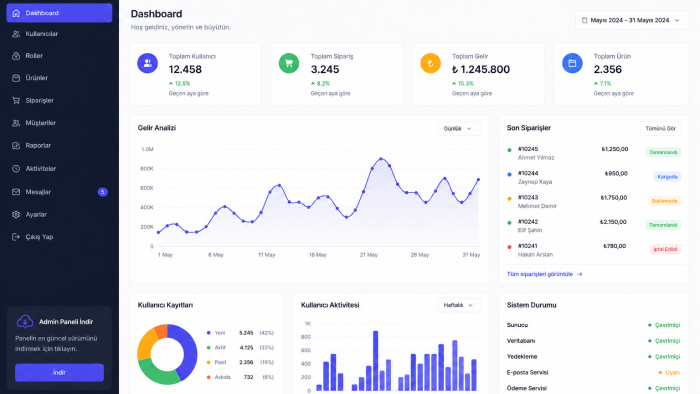Click the Çıkış Yap logout icon
The width and height of the screenshot is (700, 394).
(x=16, y=237)
